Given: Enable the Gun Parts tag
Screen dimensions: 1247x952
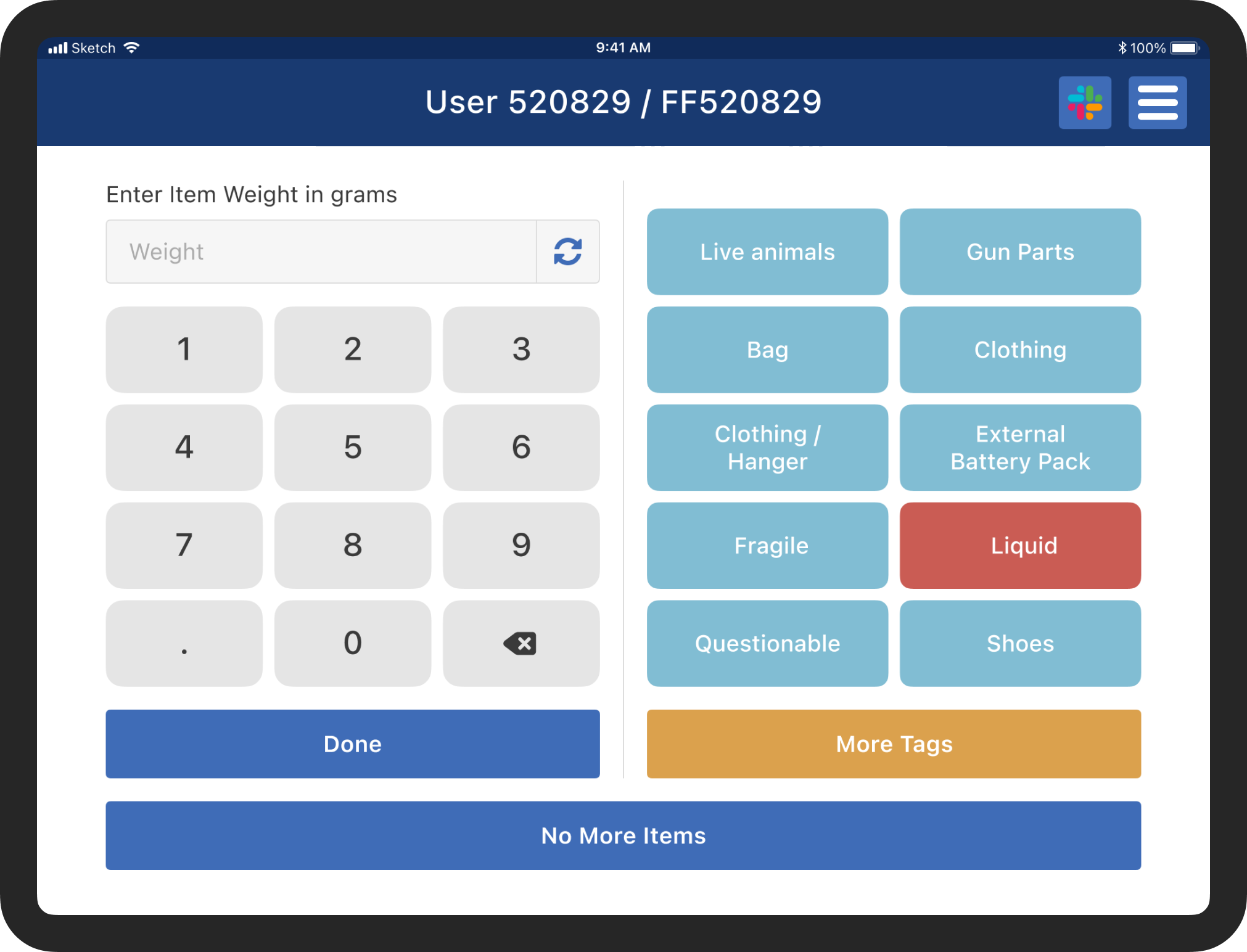Looking at the screenshot, I should click(x=1019, y=252).
